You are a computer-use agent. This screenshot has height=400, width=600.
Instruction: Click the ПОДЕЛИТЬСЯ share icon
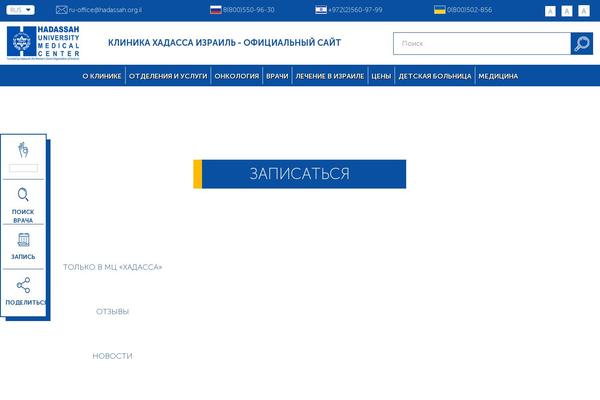[x=23, y=285]
